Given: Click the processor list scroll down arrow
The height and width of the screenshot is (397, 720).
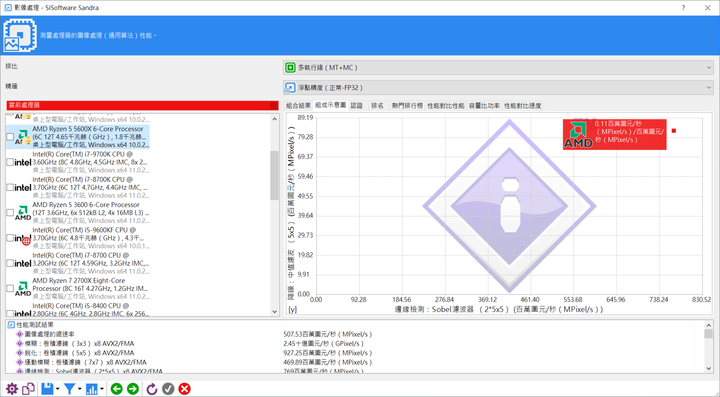Looking at the screenshot, I should pyautogui.click(x=275, y=312).
